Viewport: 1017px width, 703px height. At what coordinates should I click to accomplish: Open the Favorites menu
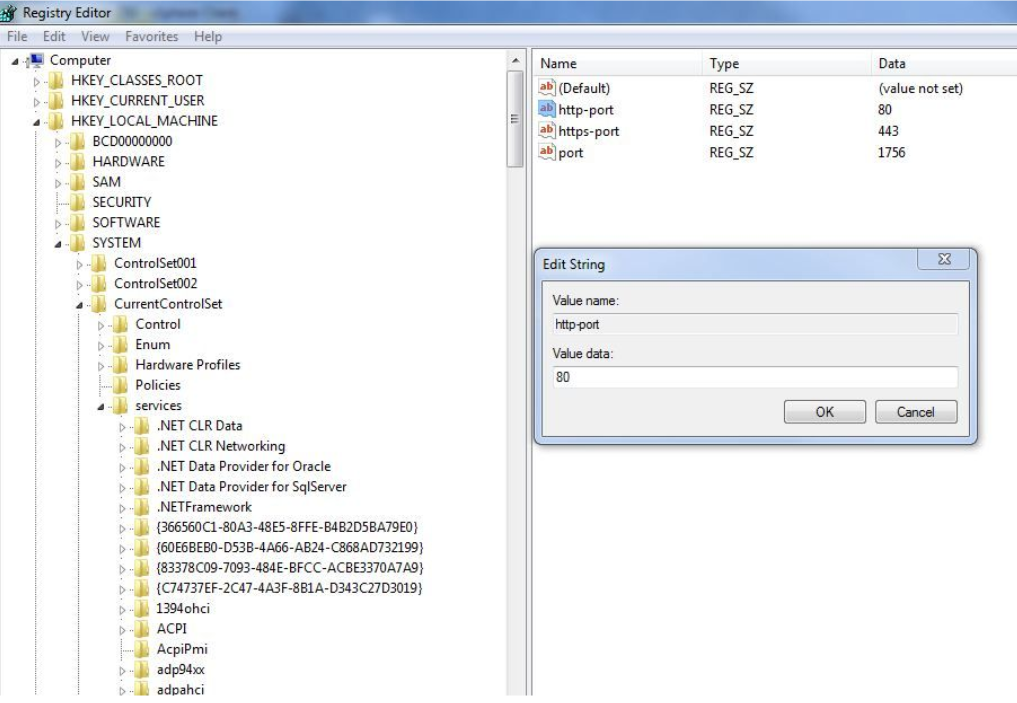pos(150,36)
